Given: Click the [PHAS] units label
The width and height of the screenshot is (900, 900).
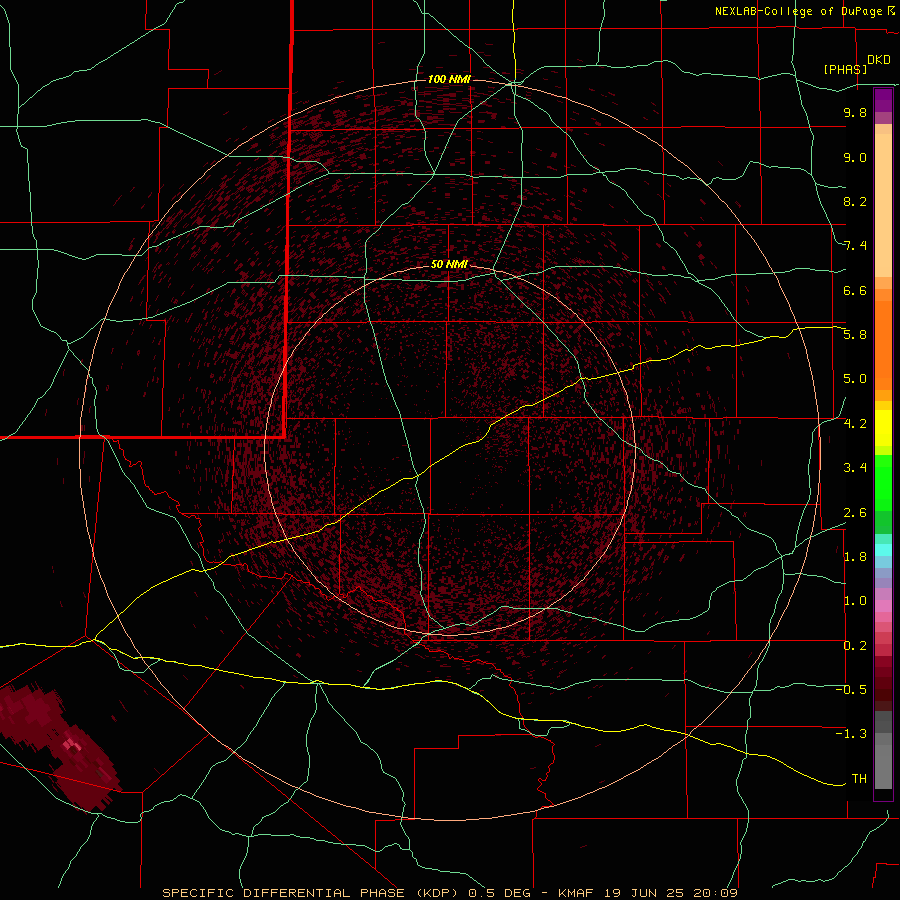Looking at the screenshot, I should click(845, 69).
